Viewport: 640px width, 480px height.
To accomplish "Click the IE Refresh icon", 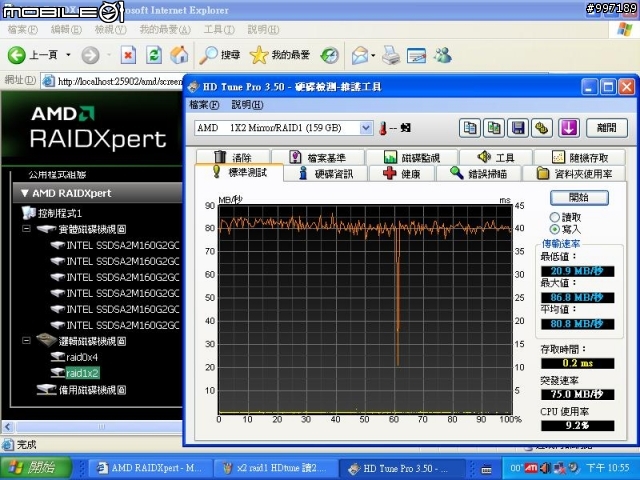I will (154, 55).
